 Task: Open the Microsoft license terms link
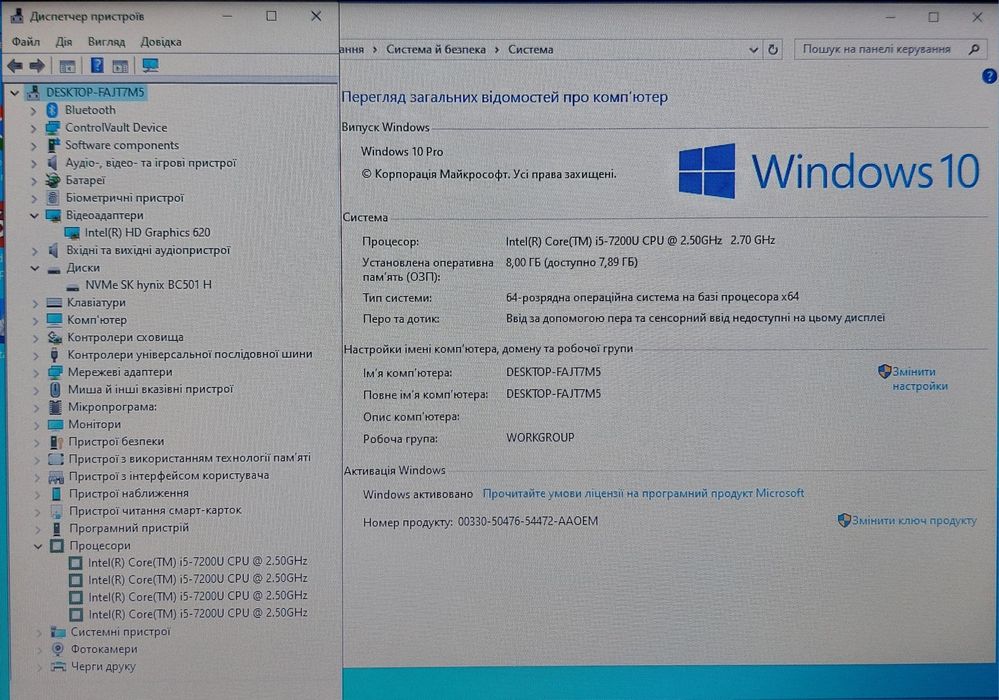tap(643, 494)
